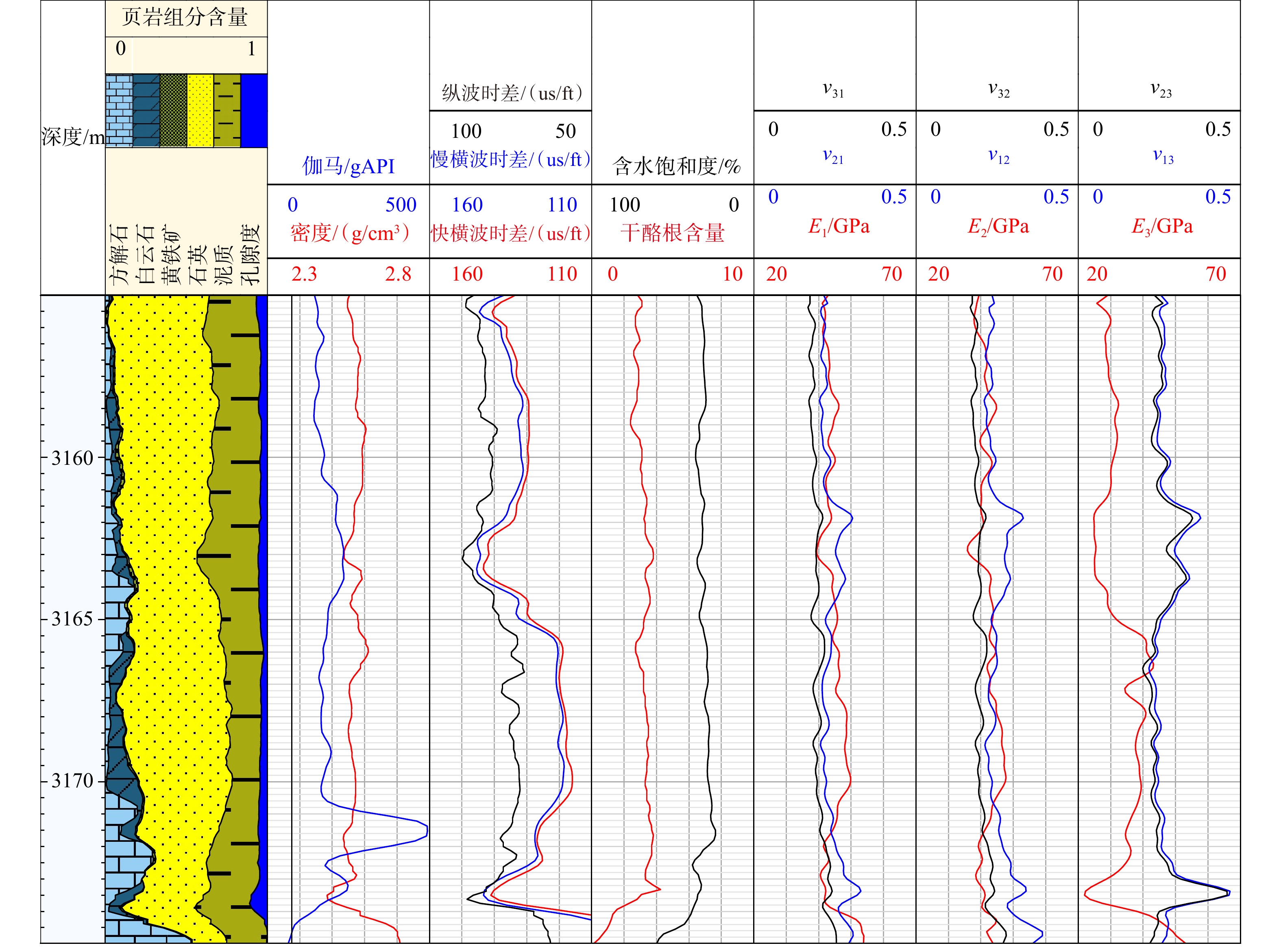The image size is (1281, 952).
Task: Click the calcite light-blue brick legend swatch
Action: 119,110
